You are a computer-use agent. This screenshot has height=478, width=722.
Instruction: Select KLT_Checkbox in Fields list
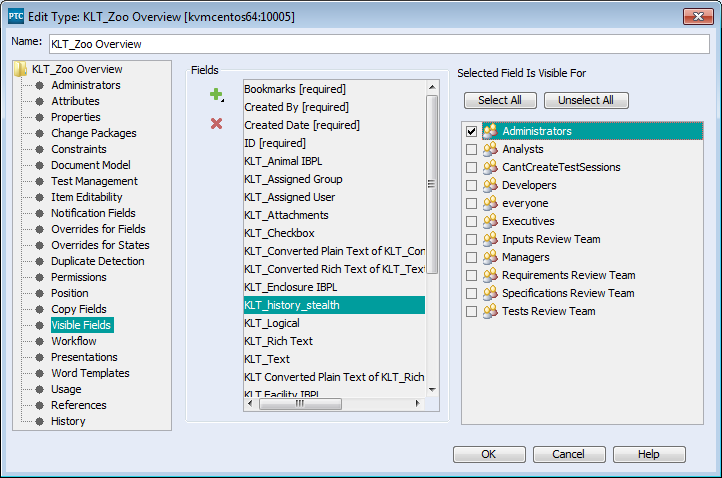pos(334,233)
